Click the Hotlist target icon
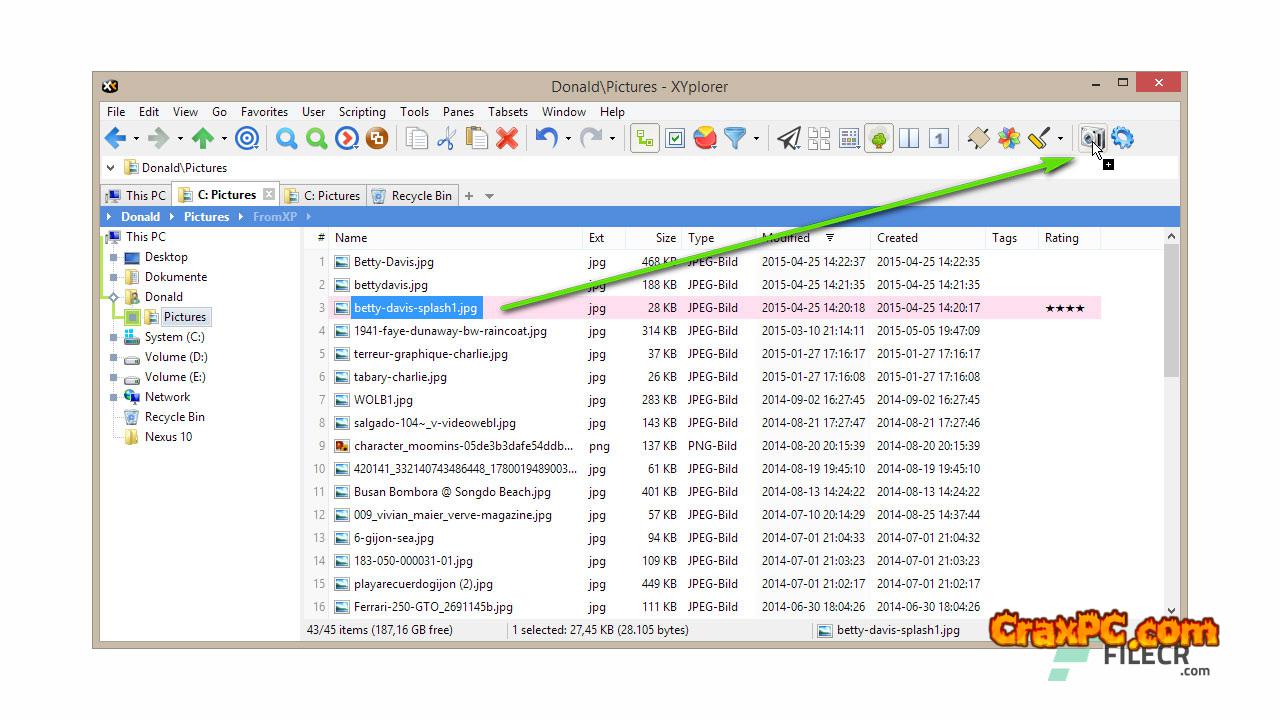This screenshot has height=720, width=1280. (247, 139)
